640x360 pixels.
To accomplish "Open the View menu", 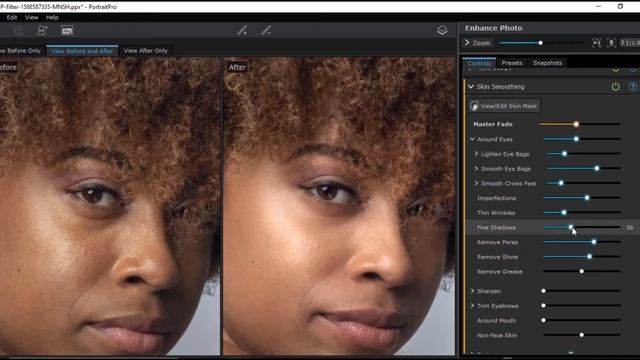I will coord(31,17).
